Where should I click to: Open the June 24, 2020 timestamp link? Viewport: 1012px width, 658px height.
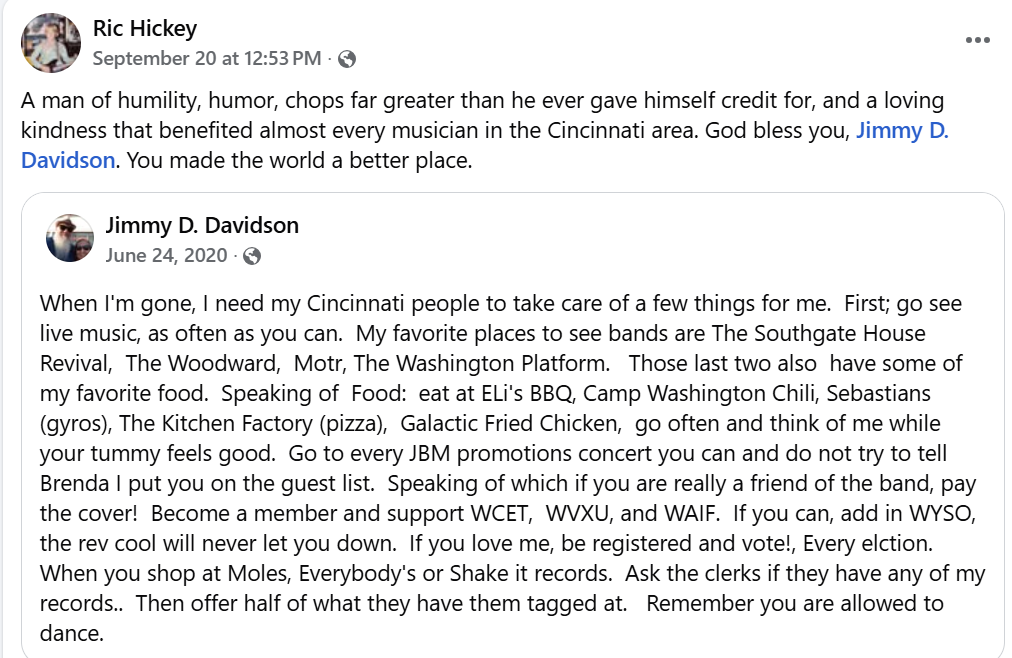(x=166, y=255)
